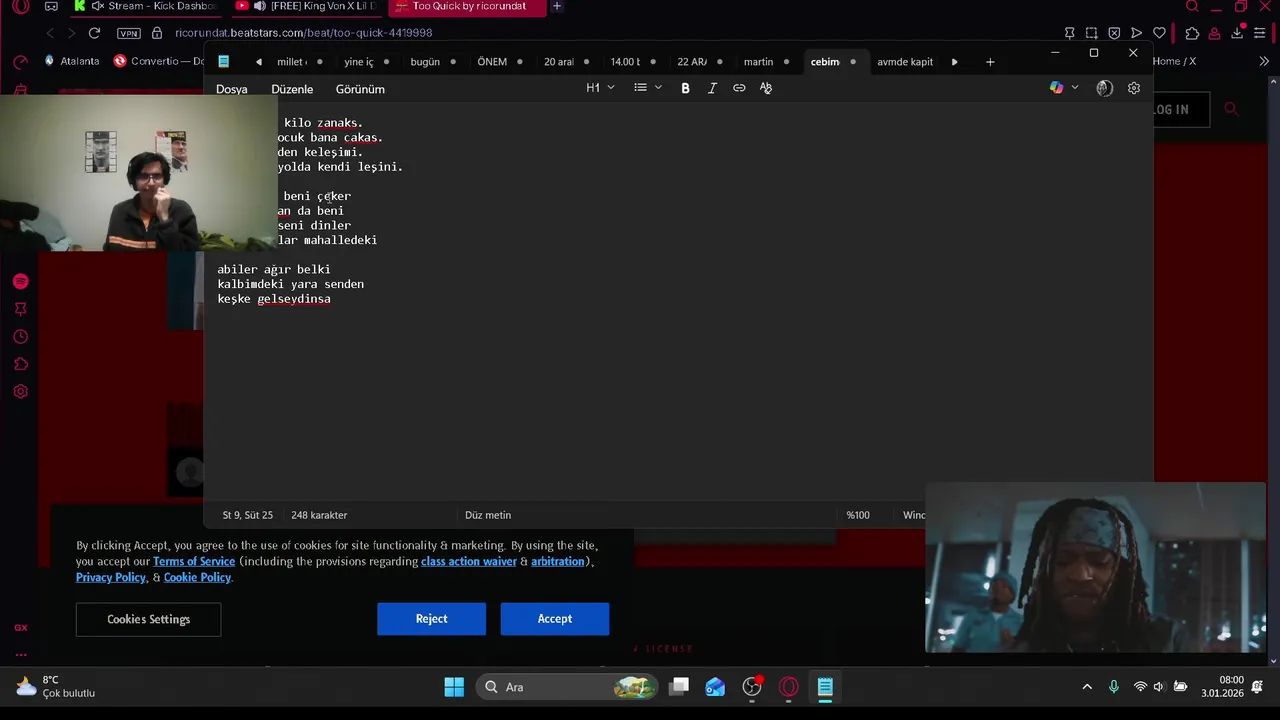
Task: Click Accept cookies button
Action: coord(555,619)
